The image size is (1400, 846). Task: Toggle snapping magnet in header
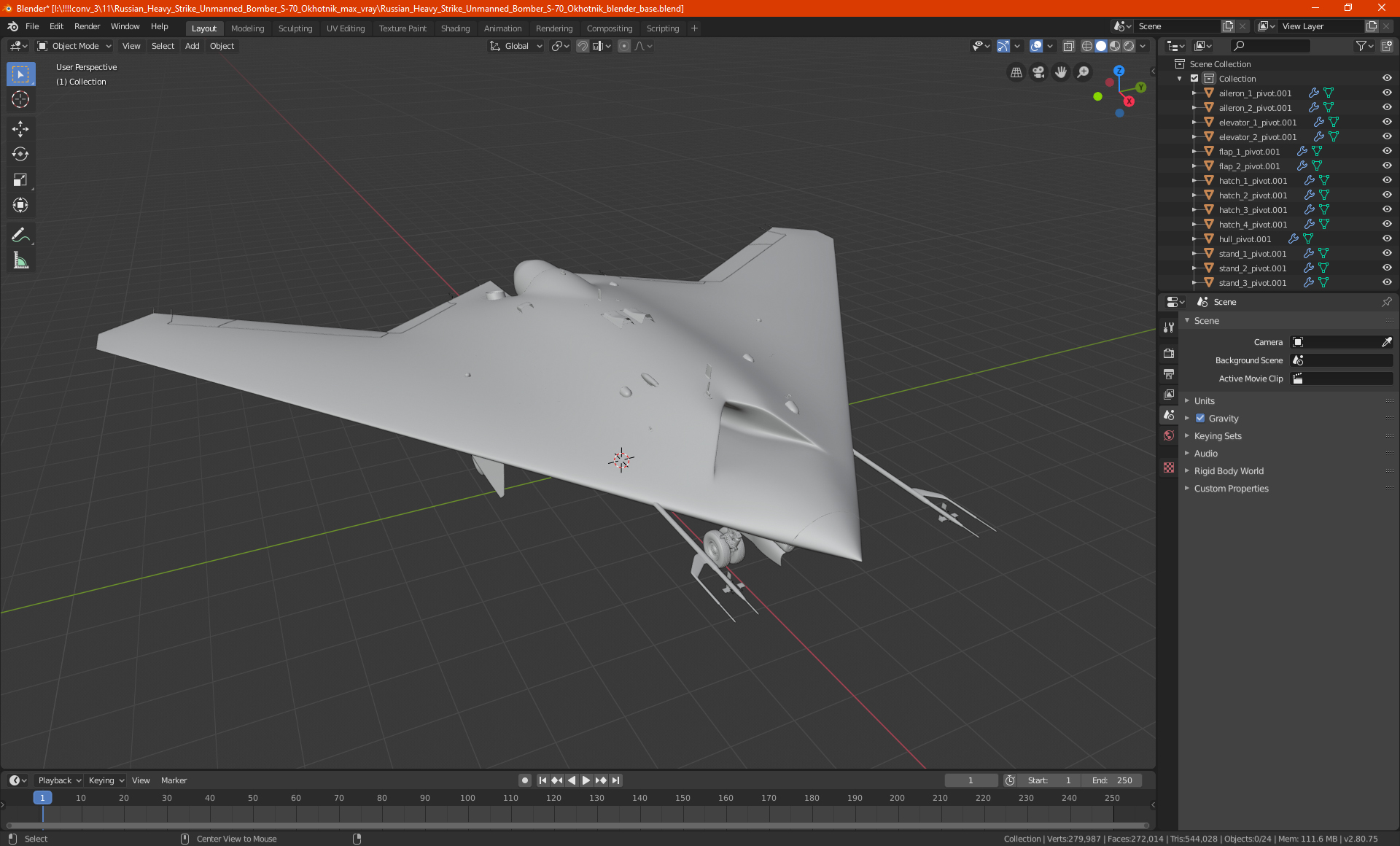point(583,46)
